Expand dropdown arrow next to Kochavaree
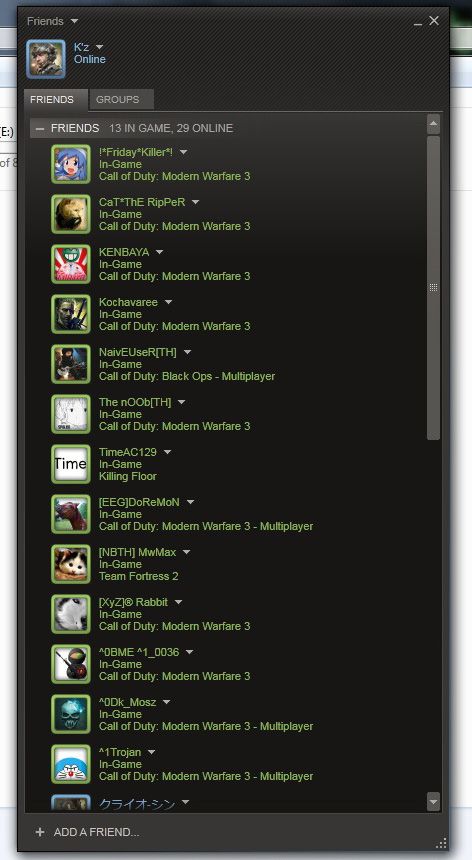This screenshot has width=472, height=860. tap(168, 302)
